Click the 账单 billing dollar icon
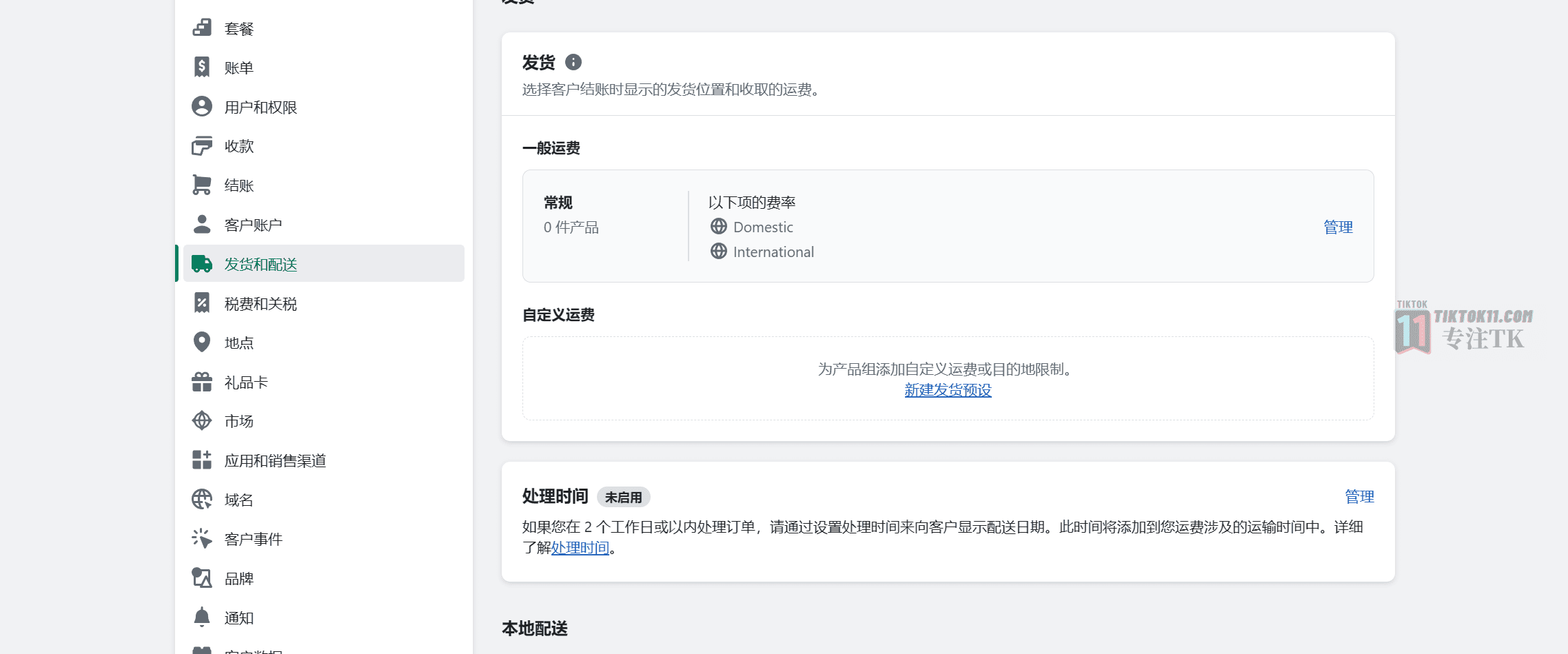1568x654 pixels. (202, 67)
